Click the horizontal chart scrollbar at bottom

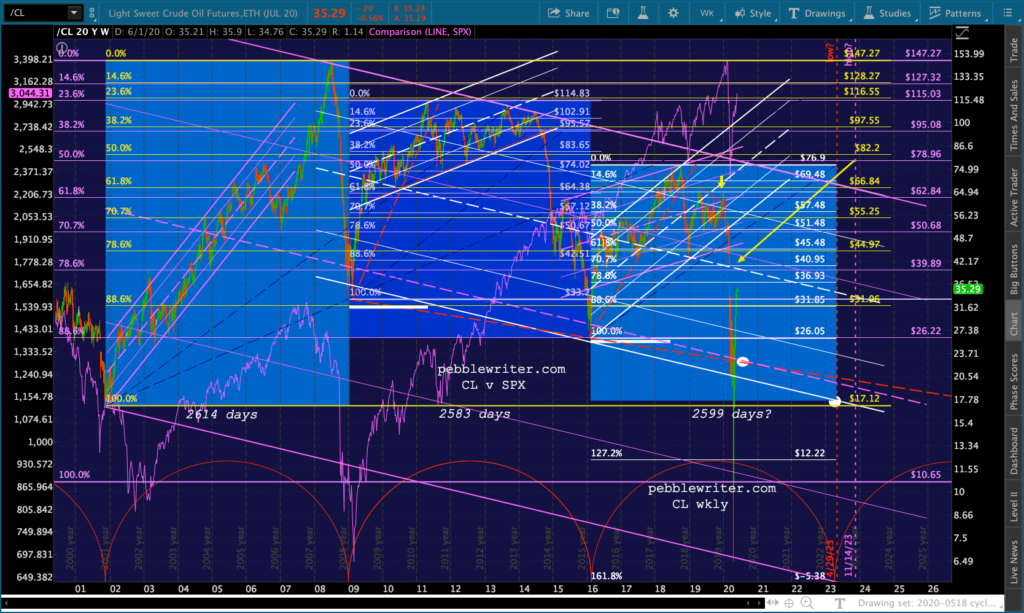click(385, 603)
